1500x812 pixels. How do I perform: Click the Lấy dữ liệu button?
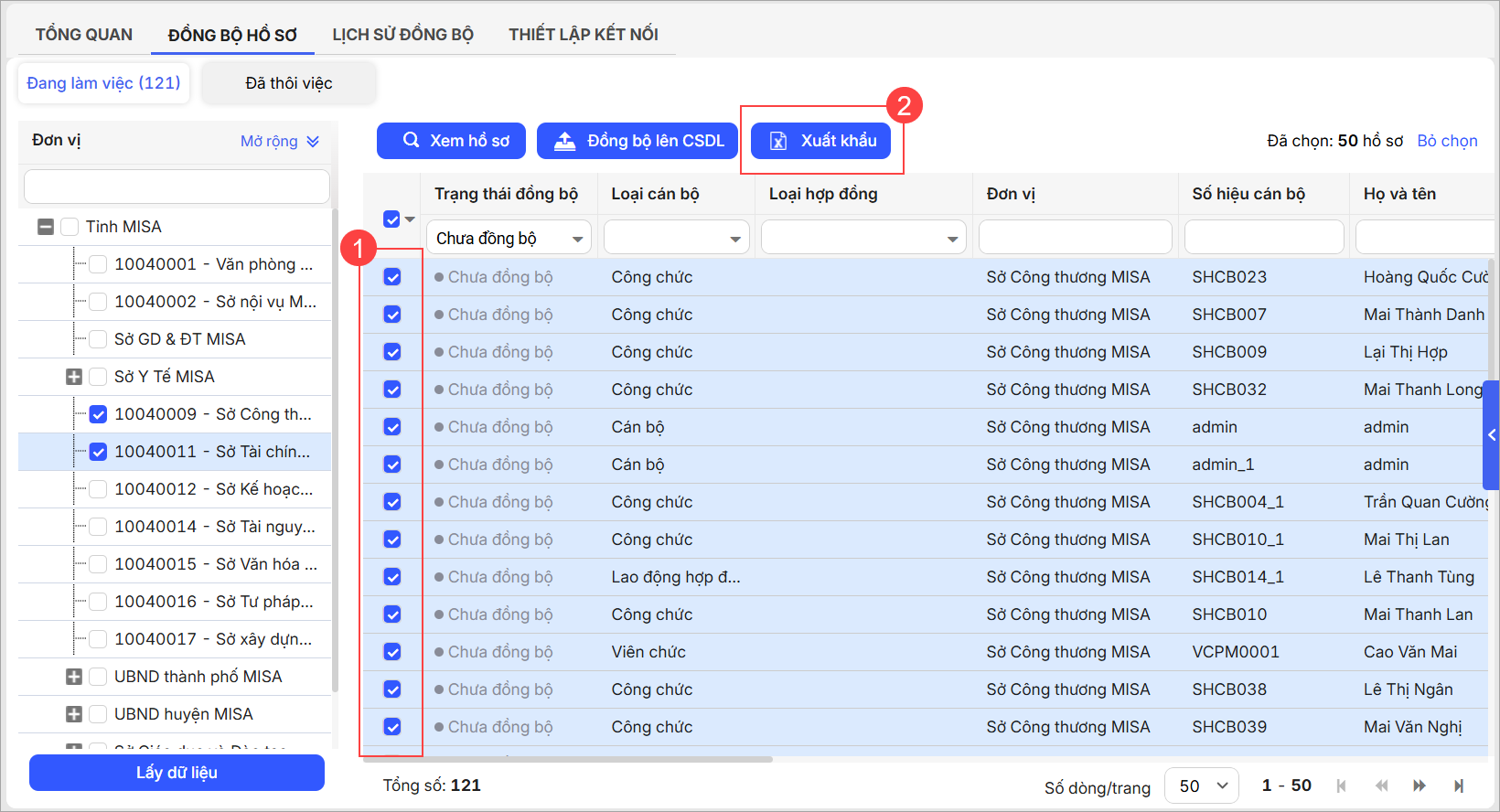click(177, 773)
